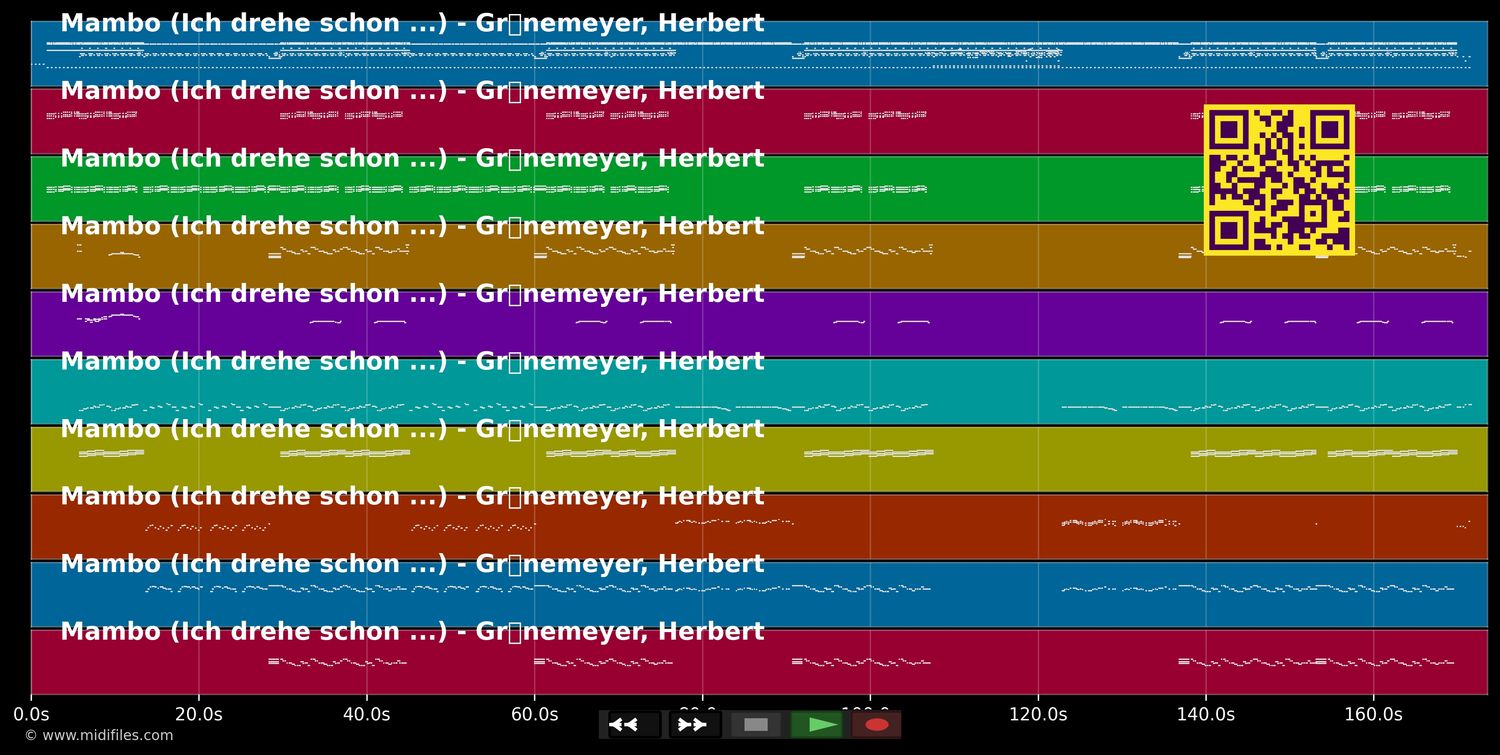The height and width of the screenshot is (755, 1500).
Task: Select the purple track lane
Action: pyautogui.click(x=759, y=324)
